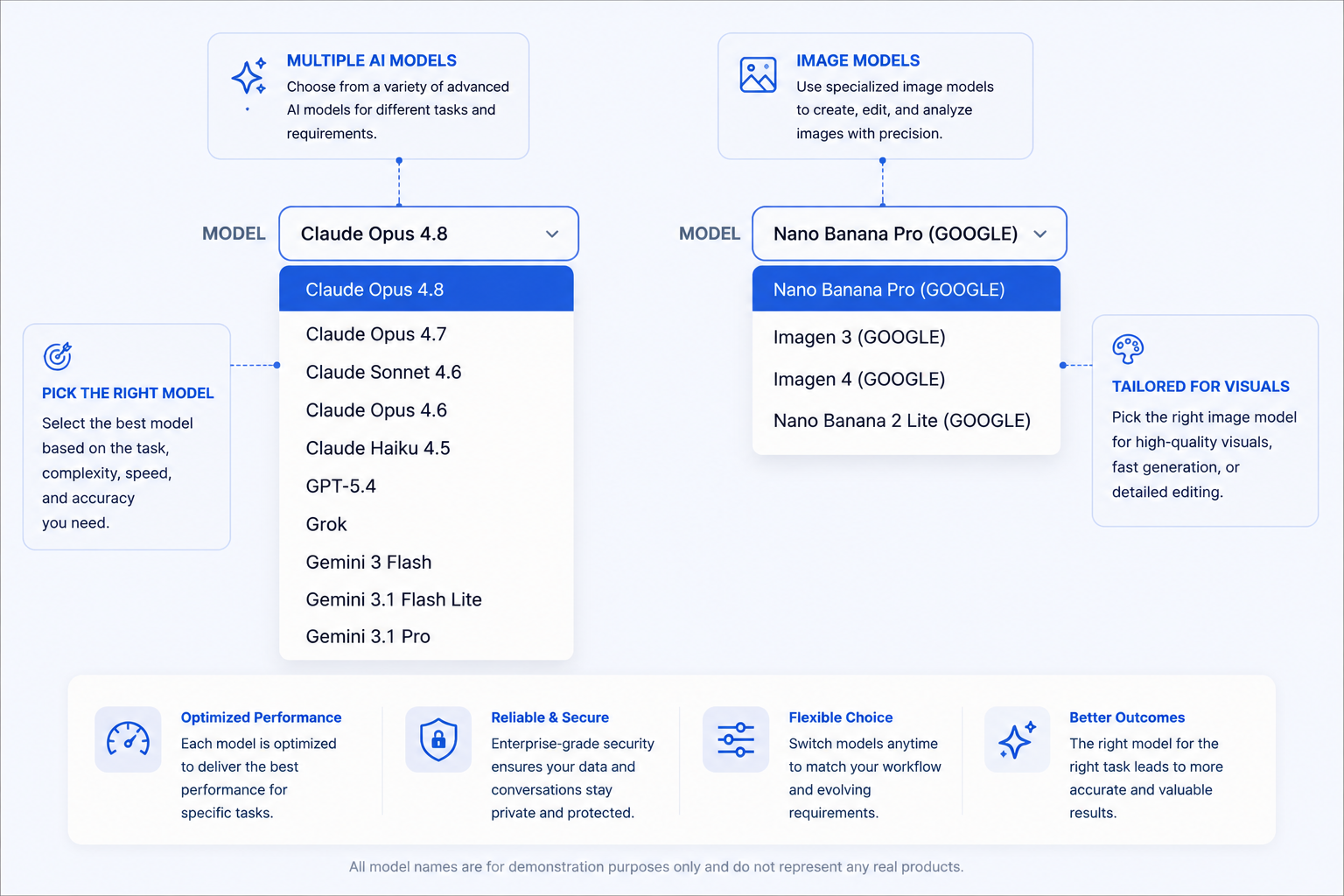Pick Gemini 3 Flash from the list
The width and height of the screenshot is (1344, 896).
tap(426, 562)
